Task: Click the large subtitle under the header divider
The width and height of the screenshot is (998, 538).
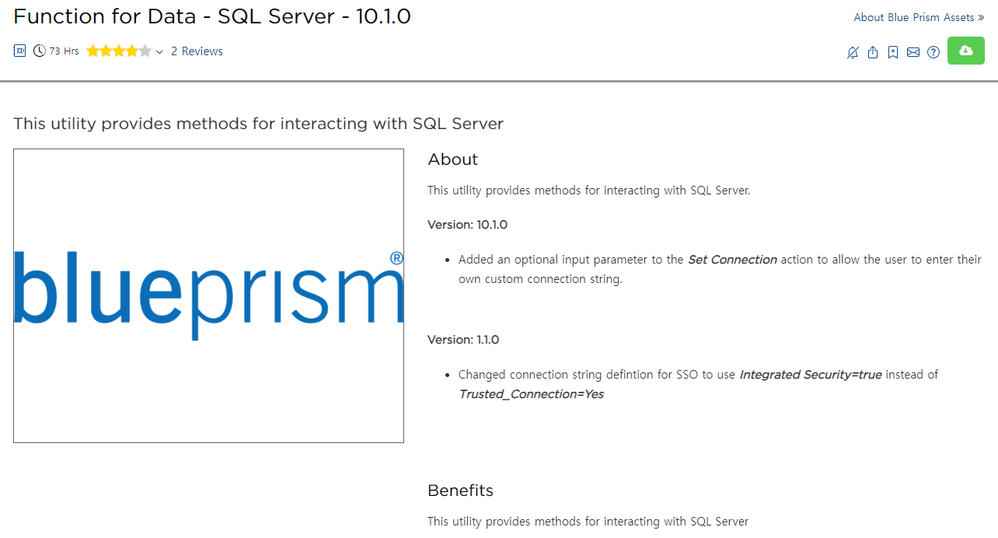Action: pyautogui.click(x=258, y=124)
